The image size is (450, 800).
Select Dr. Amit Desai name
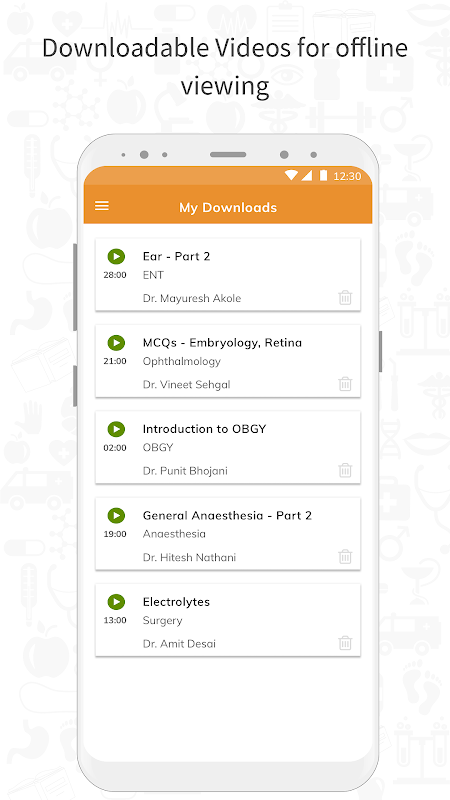180,644
